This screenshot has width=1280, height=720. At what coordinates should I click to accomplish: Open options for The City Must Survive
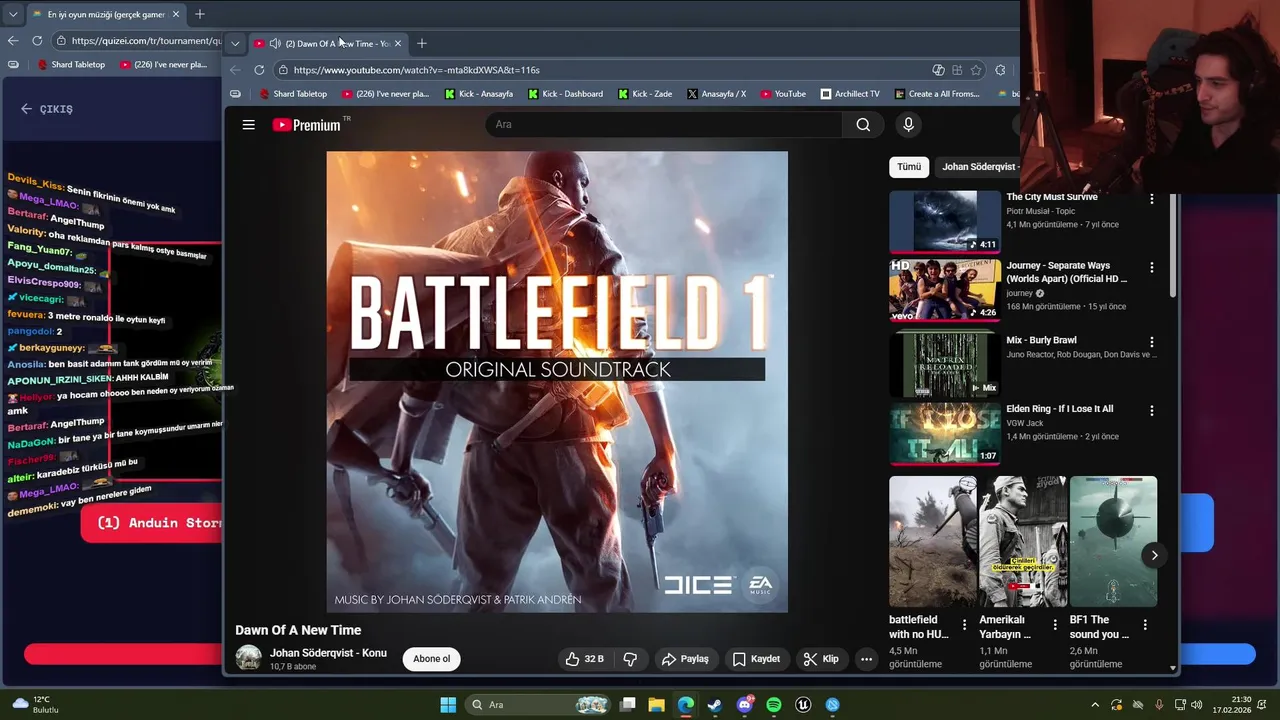click(x=1151, y=199)
